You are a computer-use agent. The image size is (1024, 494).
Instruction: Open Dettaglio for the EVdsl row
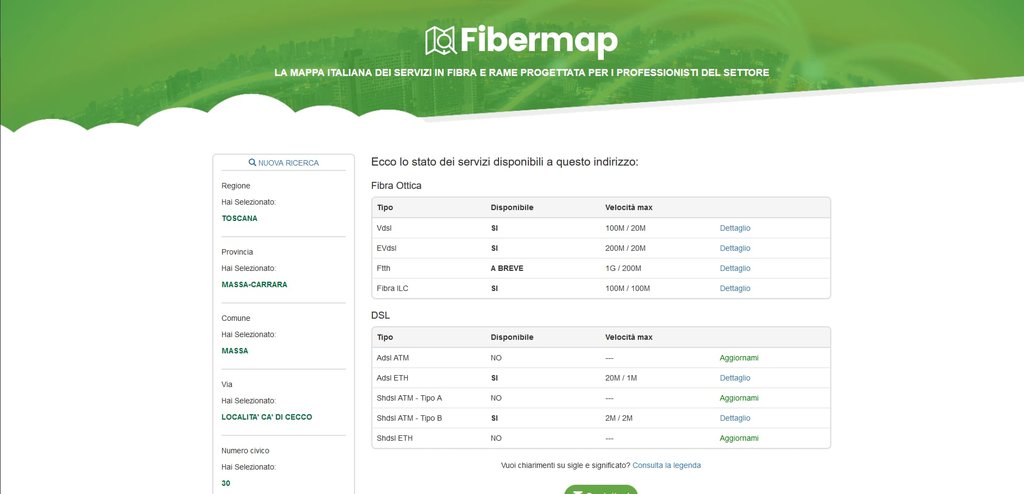pos(735,248)
